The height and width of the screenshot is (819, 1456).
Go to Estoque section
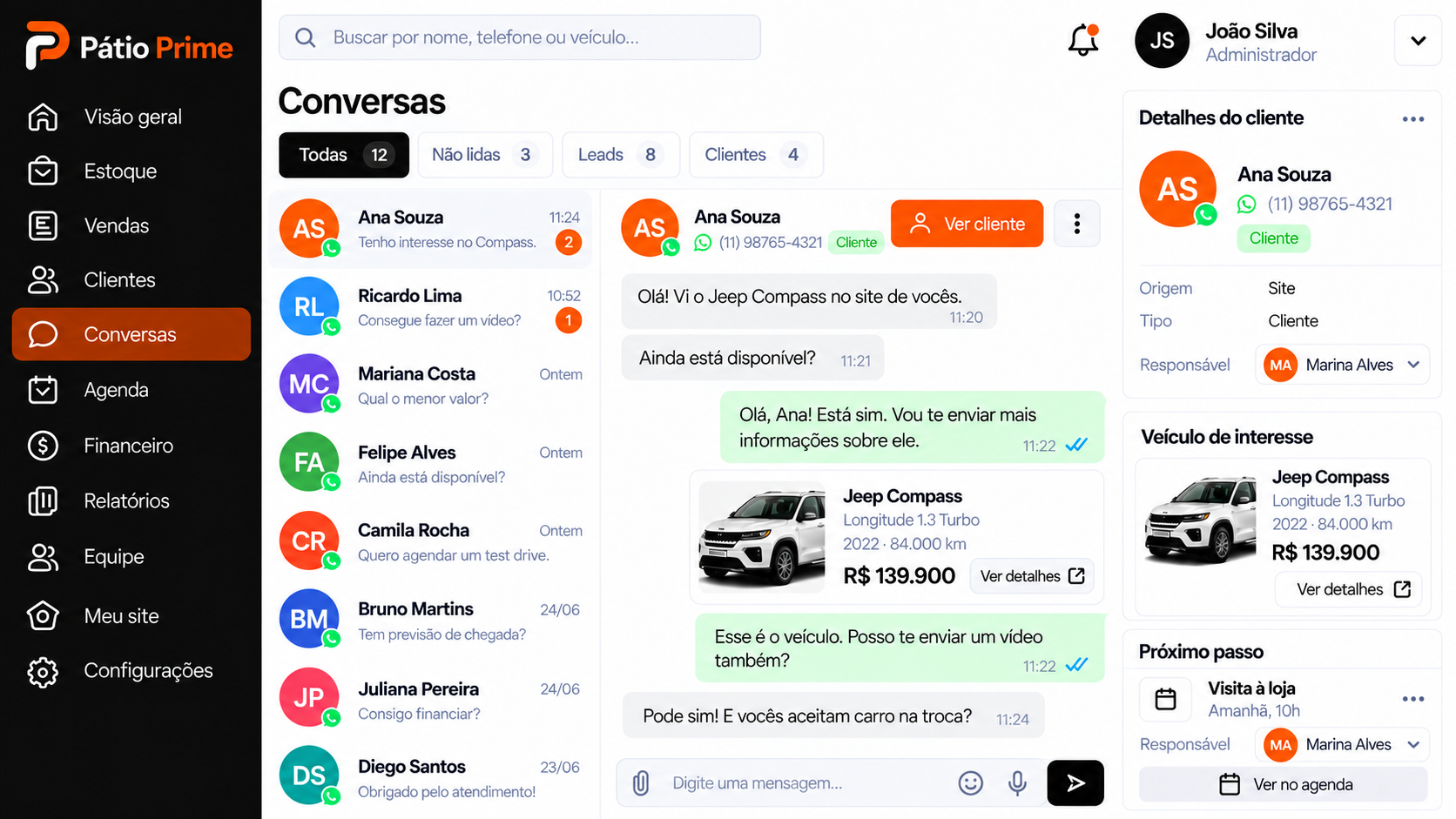pyautogui.click(x=131, y=171)
